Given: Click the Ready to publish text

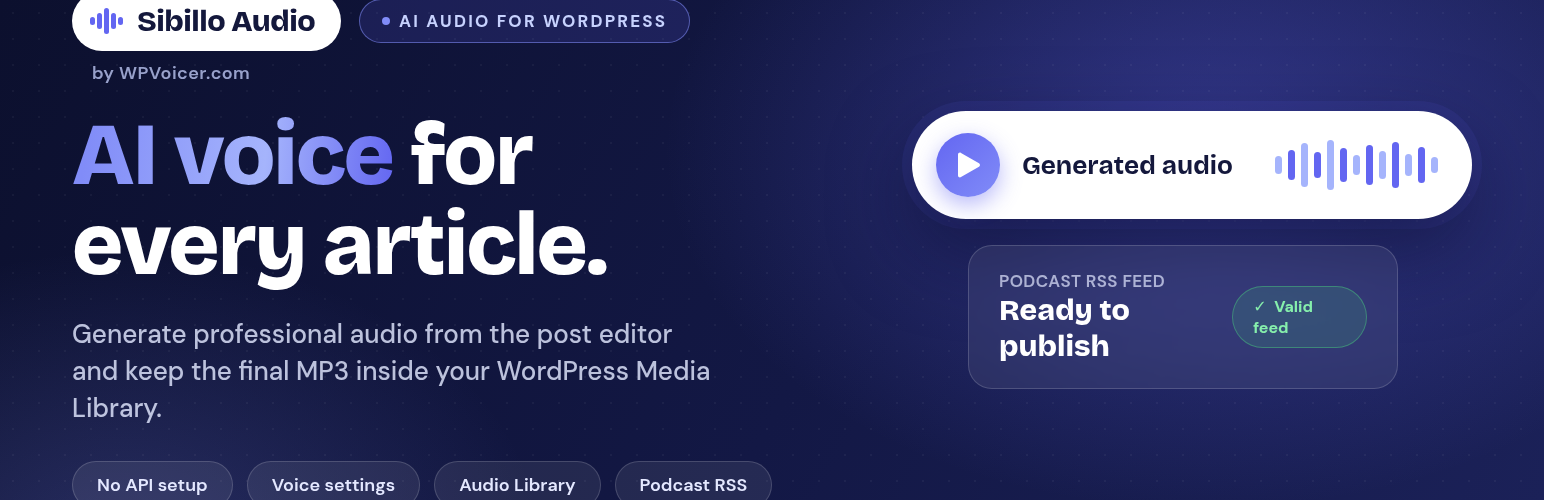Looking at the screenshot, I should [1064, 328].
